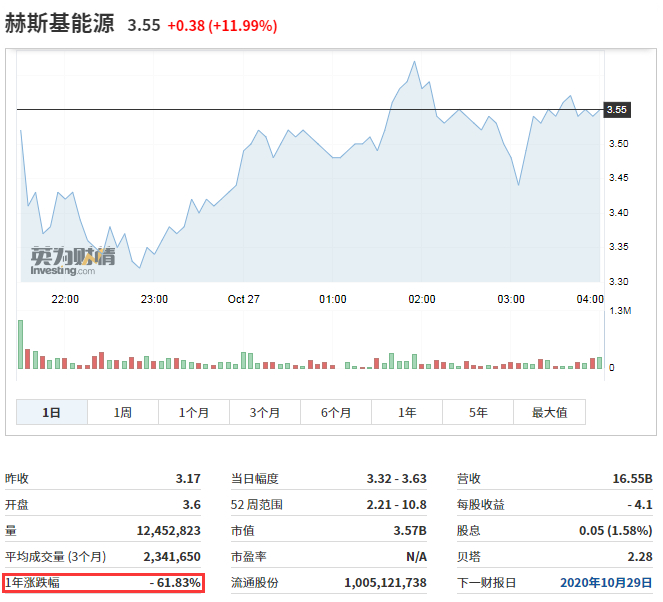Click the +0.38 (+11.99%) price change
Viewport: 663px width, 602px height.
[222, 25]
